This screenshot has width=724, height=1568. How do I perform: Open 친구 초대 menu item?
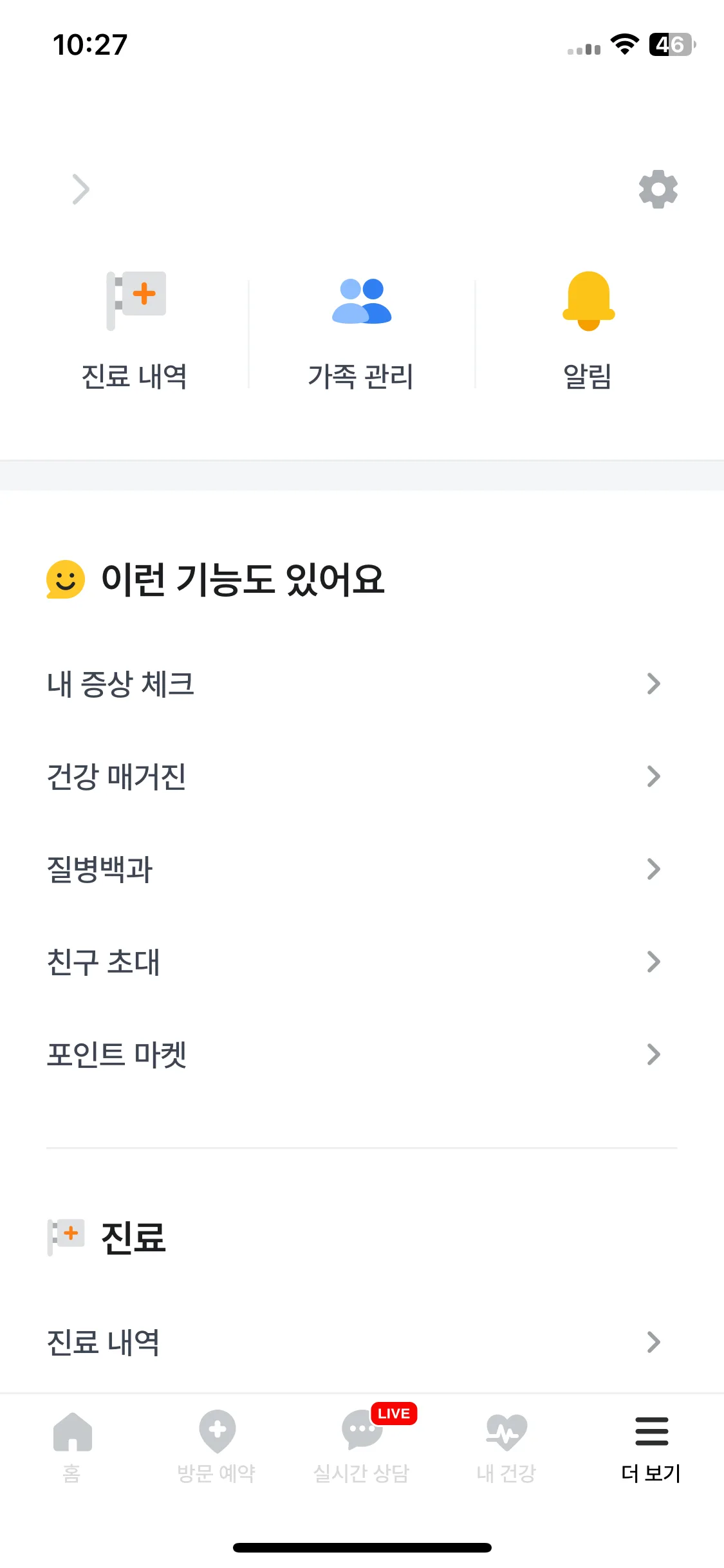tap(362, 962)
